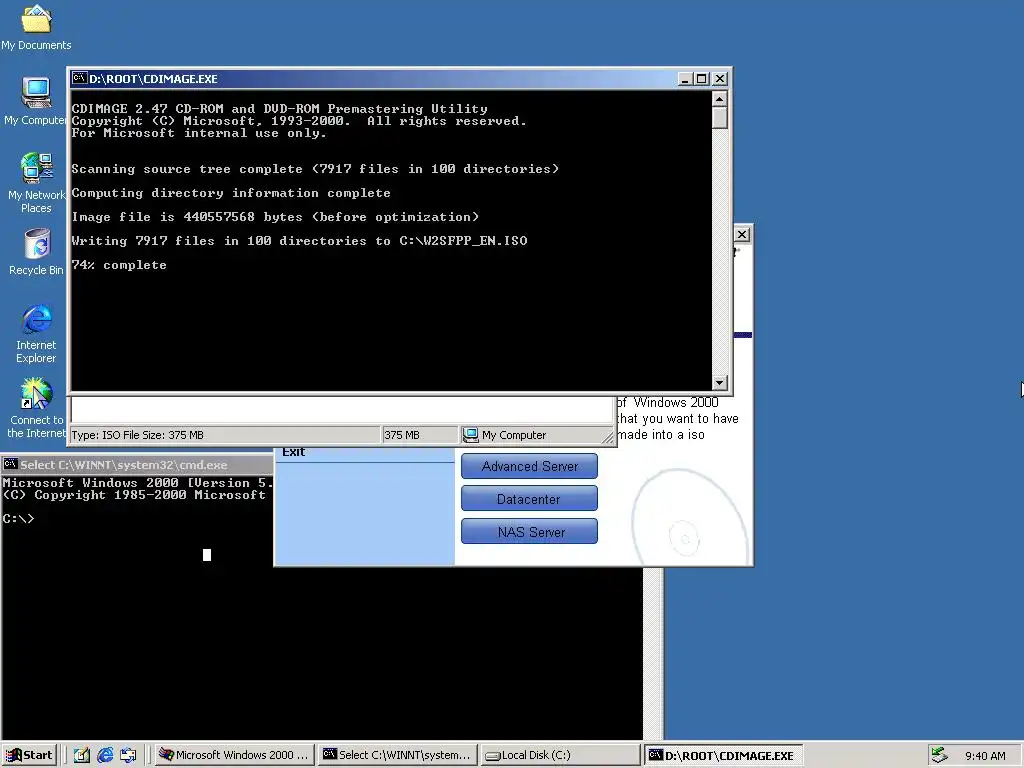
Task: Click the 9:40 AM taskbar clock
Action: 985,756
